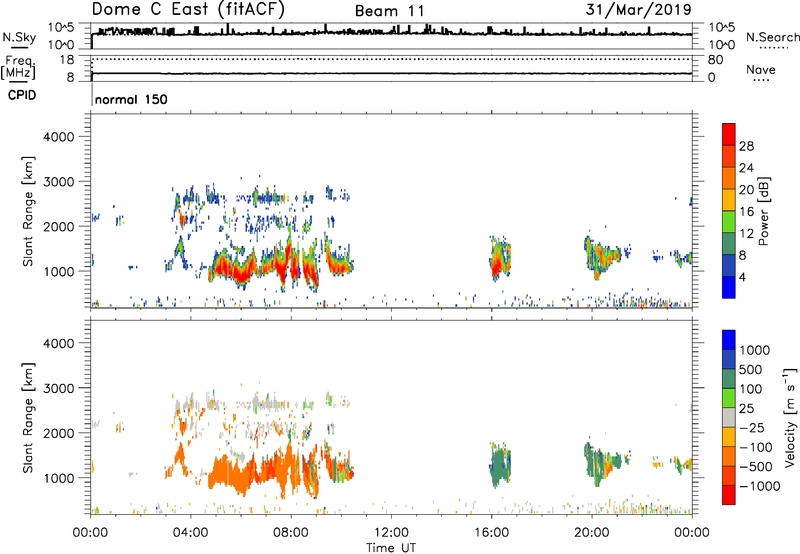Click the date '31/Mar/2019'

638,10
